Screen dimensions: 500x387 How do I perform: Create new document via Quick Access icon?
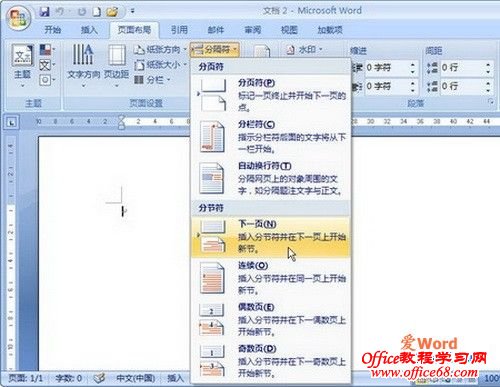point(97,12)
